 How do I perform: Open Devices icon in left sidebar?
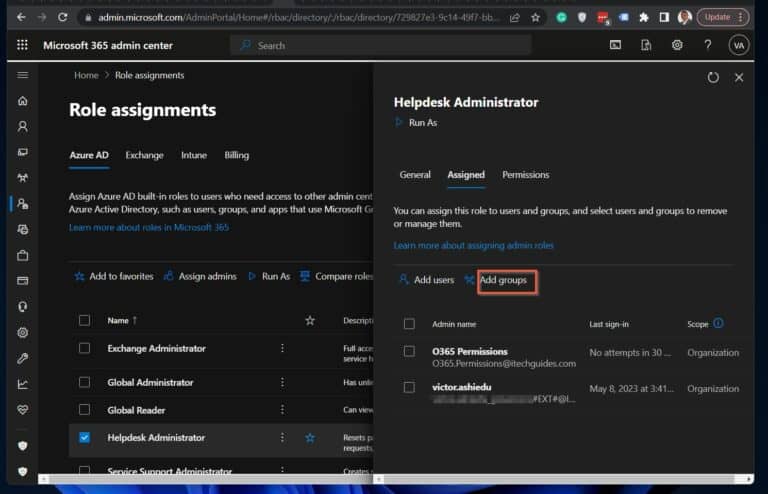[23, 152]
